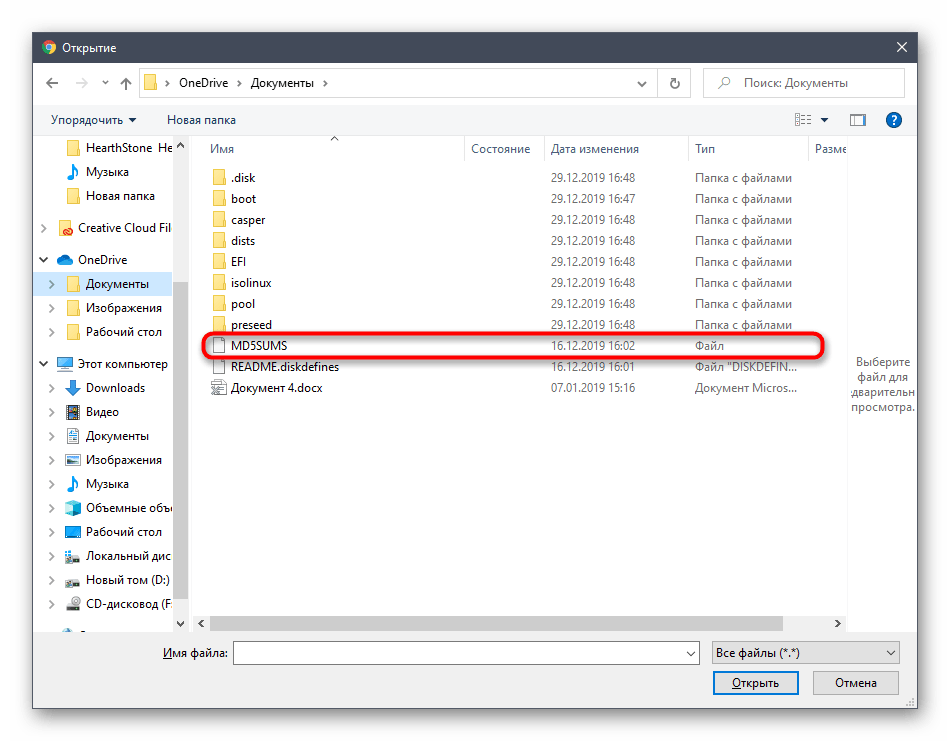
Task: Click the Up one level arrow
Action: click(126, 84)
